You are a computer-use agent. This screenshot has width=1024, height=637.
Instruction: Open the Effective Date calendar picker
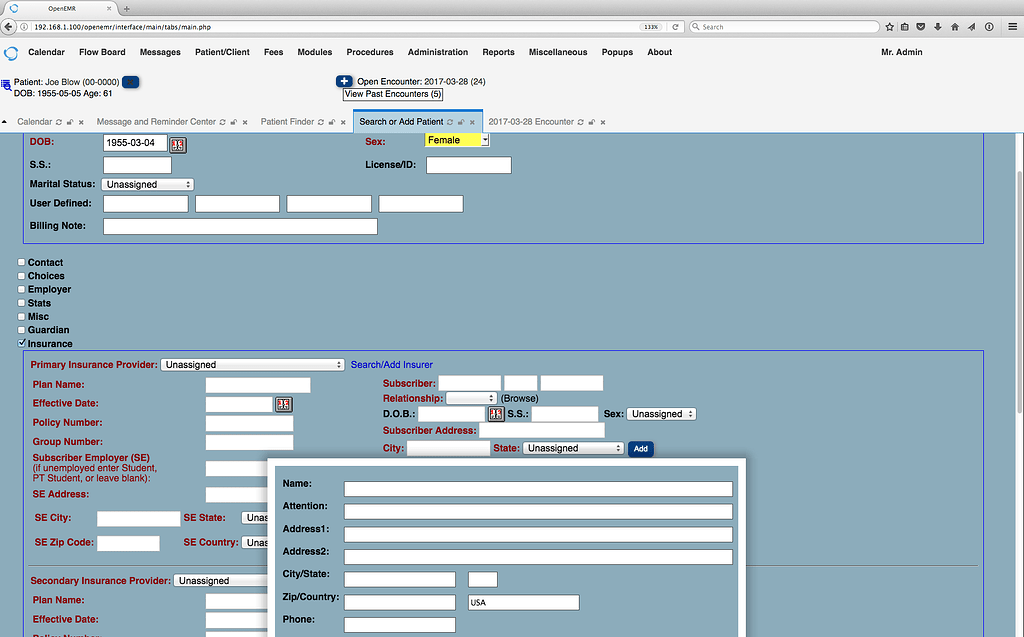pos(283,404)
